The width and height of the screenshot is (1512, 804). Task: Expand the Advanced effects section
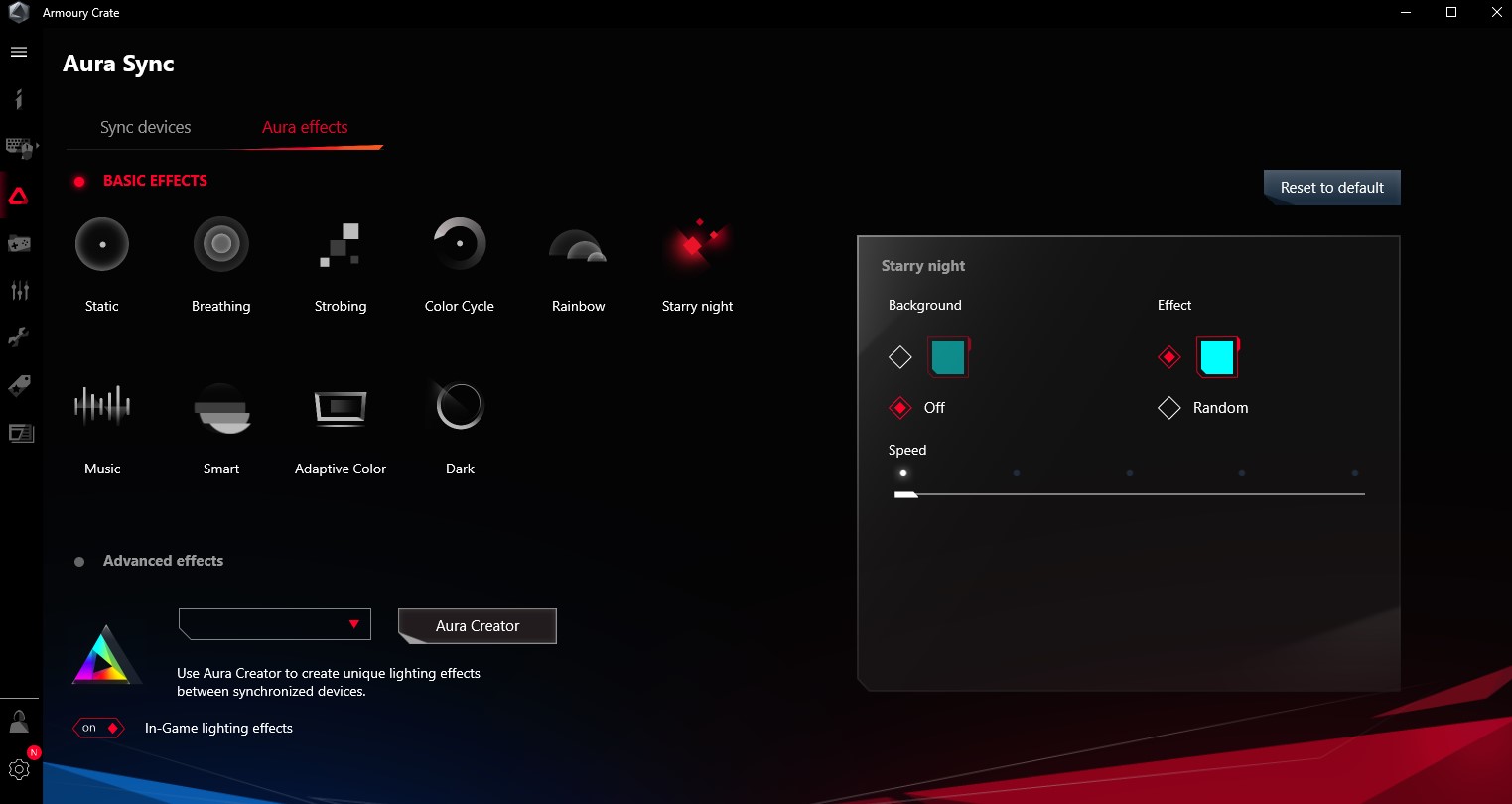[x=164, y=561]
